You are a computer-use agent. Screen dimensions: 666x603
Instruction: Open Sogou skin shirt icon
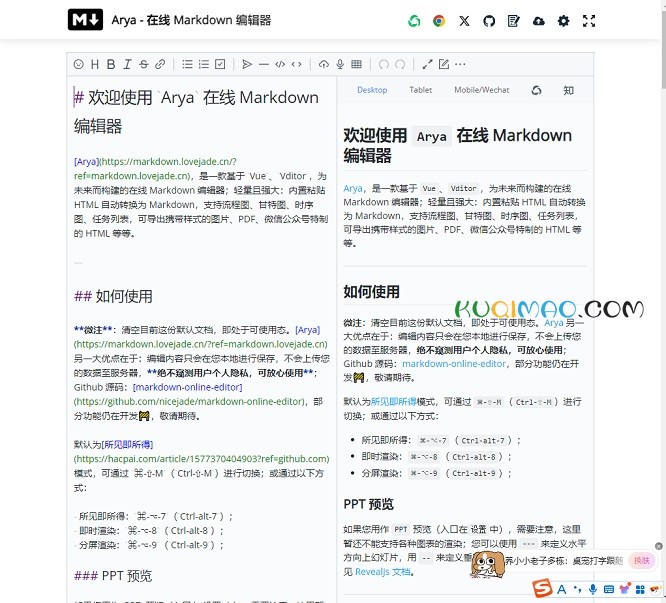click(x=624, y=589)
